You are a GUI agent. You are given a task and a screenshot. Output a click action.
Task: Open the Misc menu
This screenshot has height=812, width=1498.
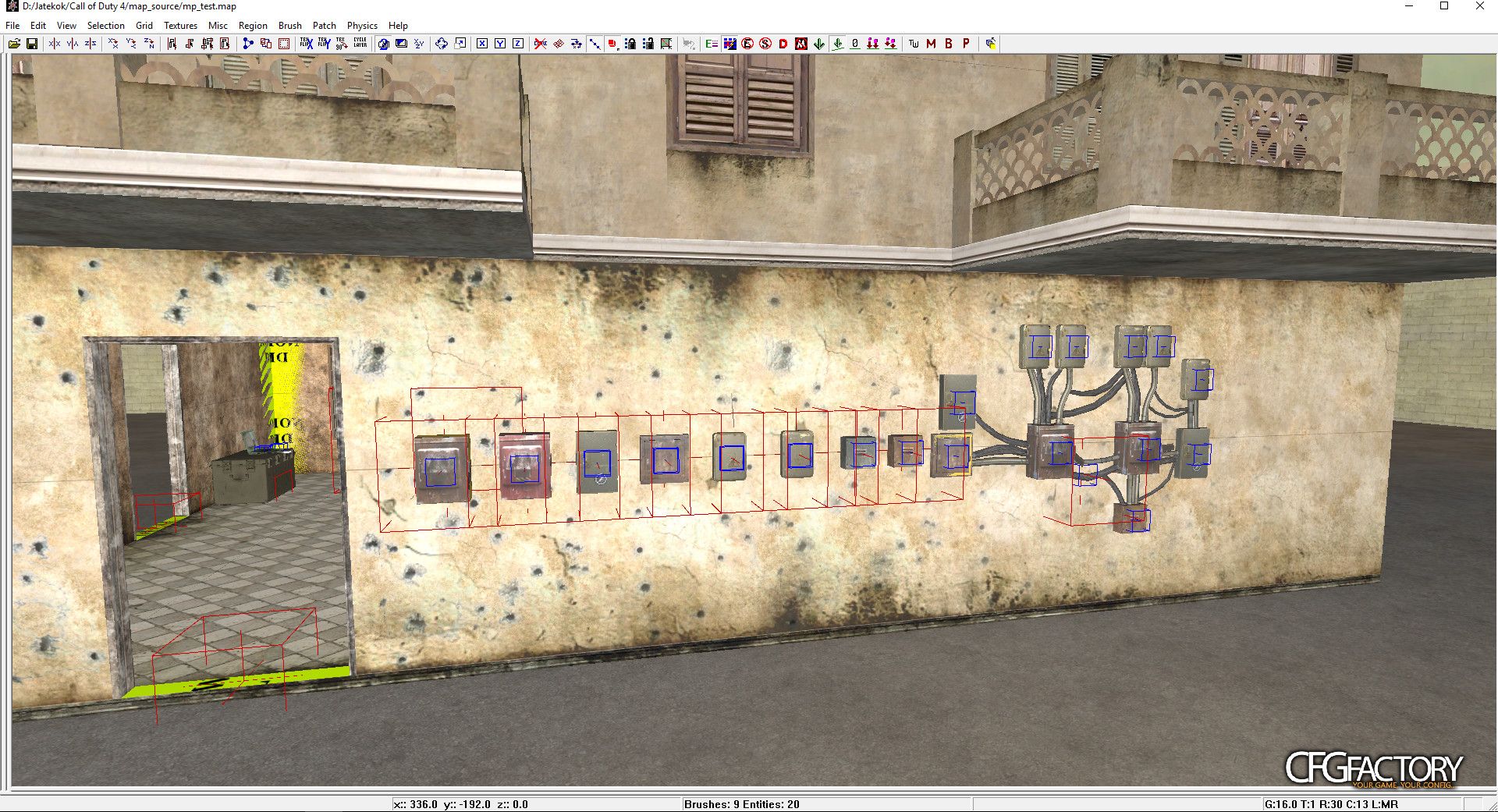point(218,26)
